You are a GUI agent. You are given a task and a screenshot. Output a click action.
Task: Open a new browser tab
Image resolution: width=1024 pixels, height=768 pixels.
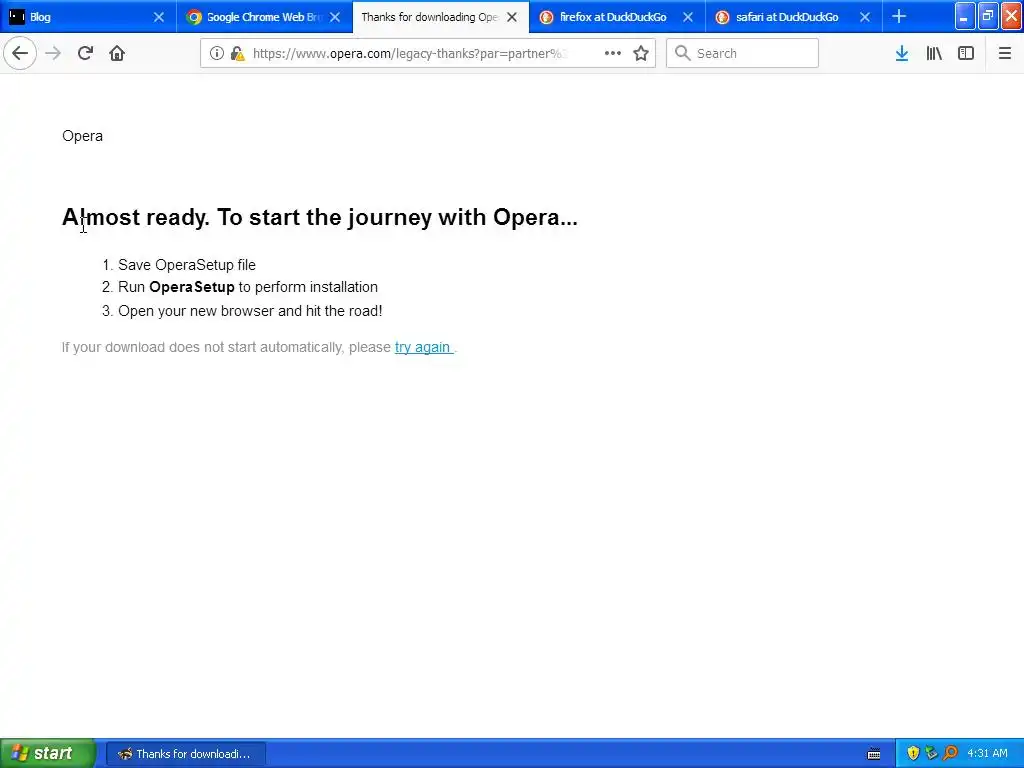pos(899,17)
